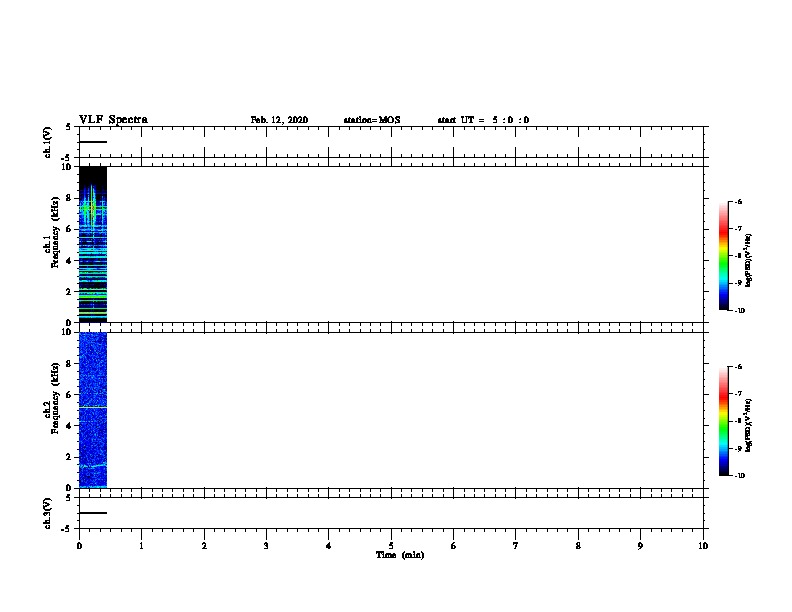Viewport: 792px width, 612px height.
Task: Click the ch.1 color scale bar
Action: tap(723, 256)
